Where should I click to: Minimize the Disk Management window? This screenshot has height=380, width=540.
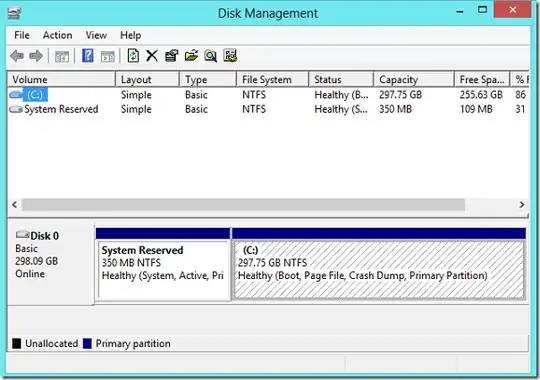point(459,12)
